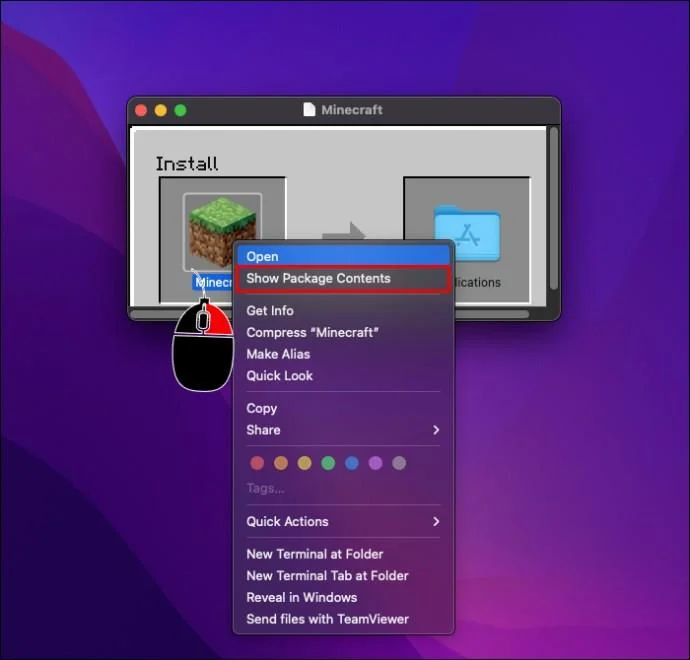Screen dimensions: 690x660
Task: Click the Tags... entry
Action: click(x=265, y=488)
